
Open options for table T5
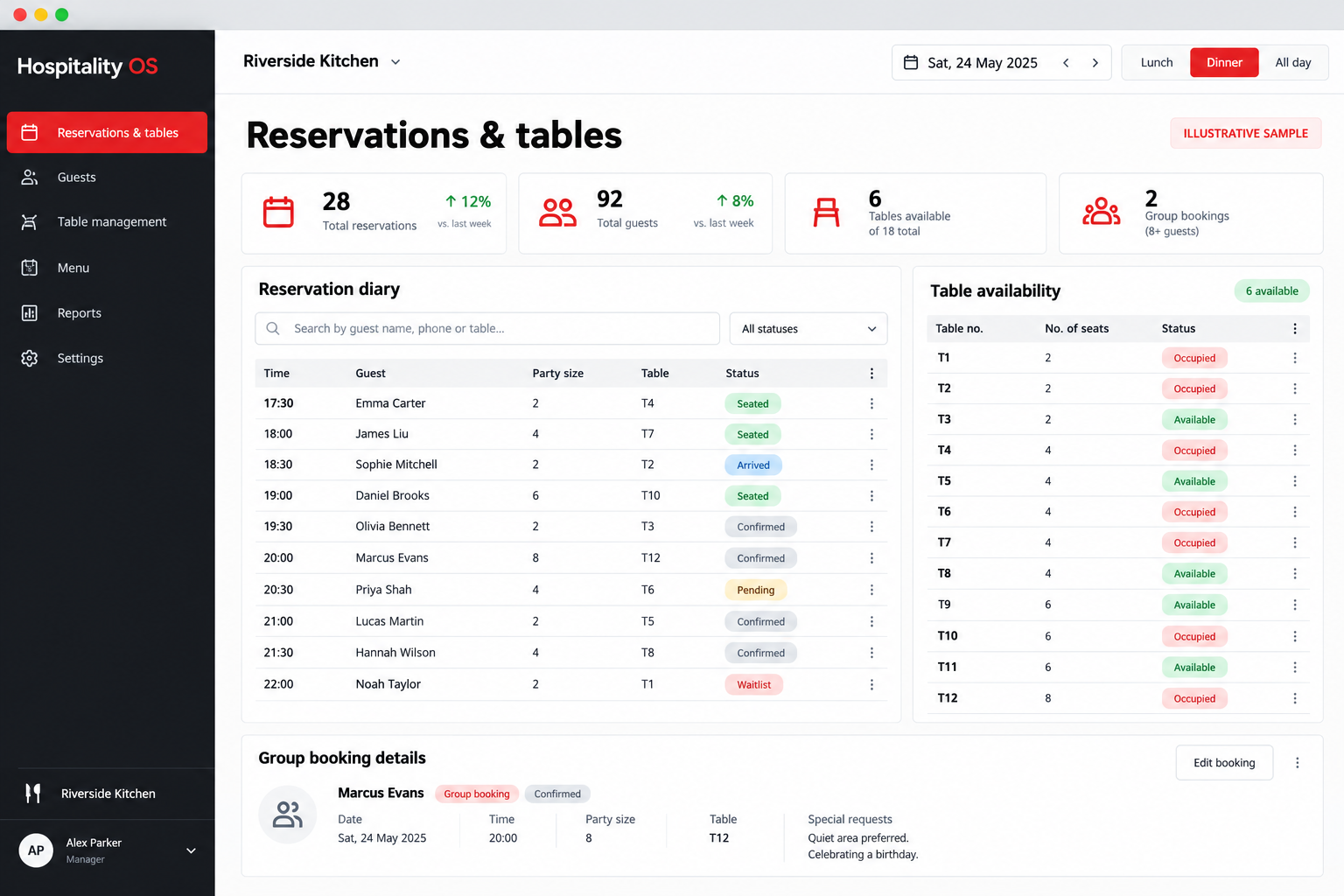pos(1295,481)
